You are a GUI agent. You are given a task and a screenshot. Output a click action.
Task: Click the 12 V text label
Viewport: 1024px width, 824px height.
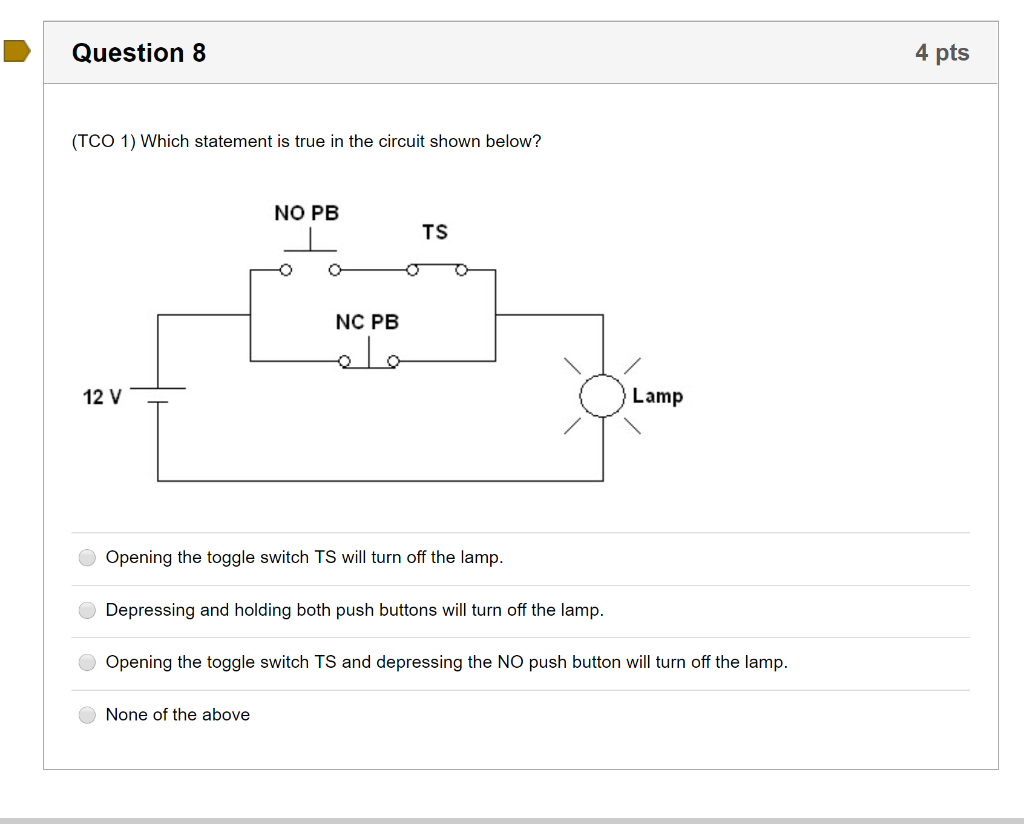coord(102,397)
